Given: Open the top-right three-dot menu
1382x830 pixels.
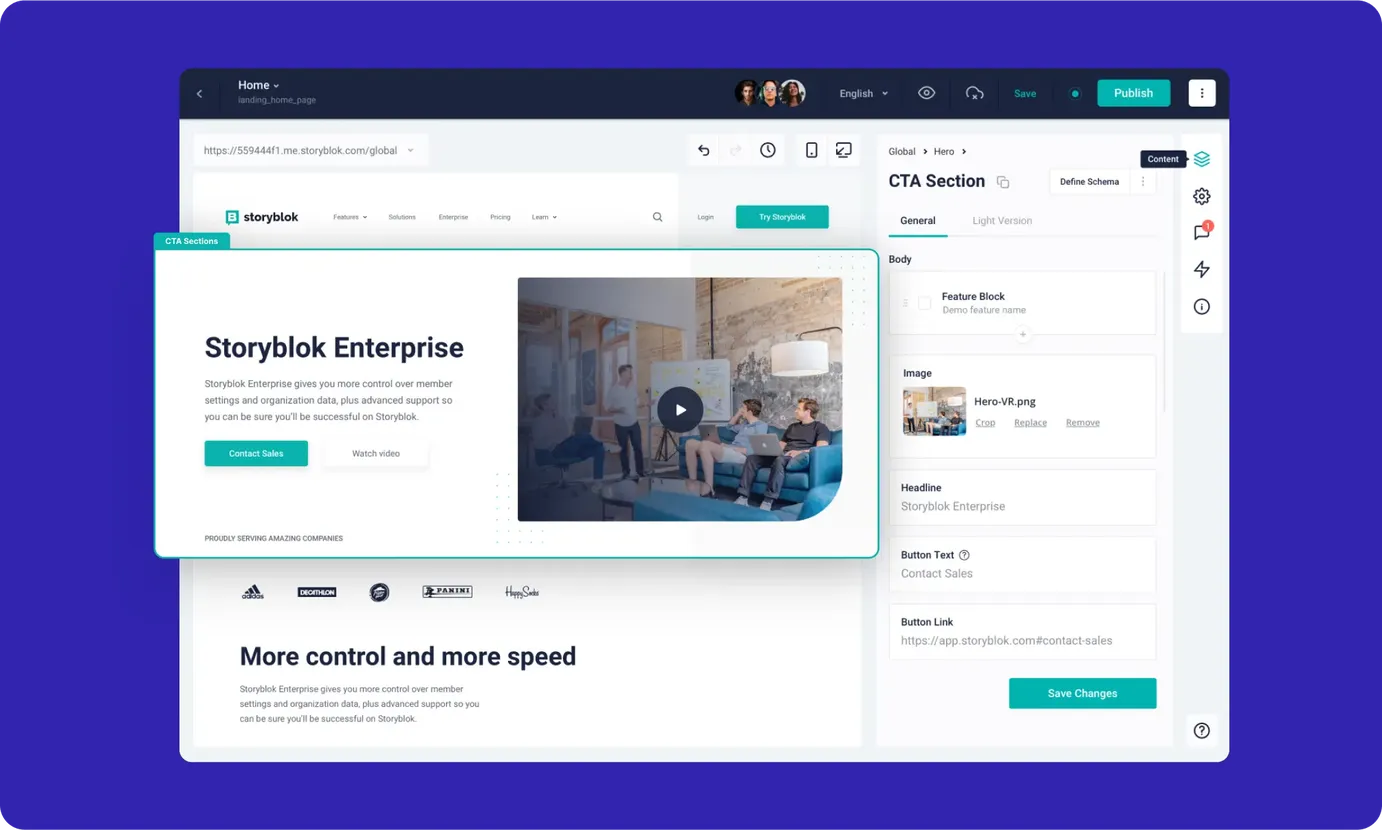Looking at the screenshot, I should [x=1202, y=93].
